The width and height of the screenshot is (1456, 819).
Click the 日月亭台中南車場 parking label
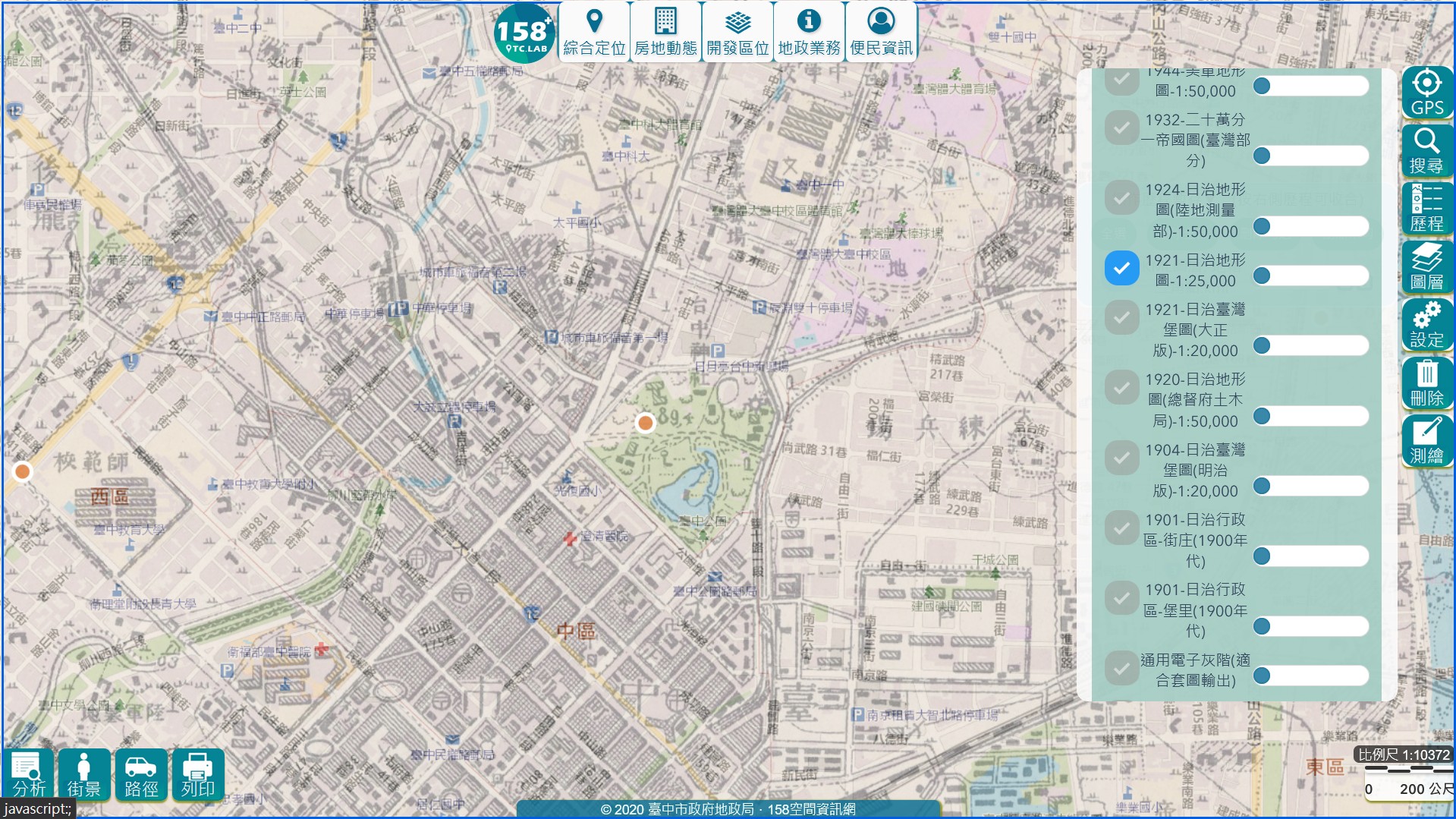[741, 366]
